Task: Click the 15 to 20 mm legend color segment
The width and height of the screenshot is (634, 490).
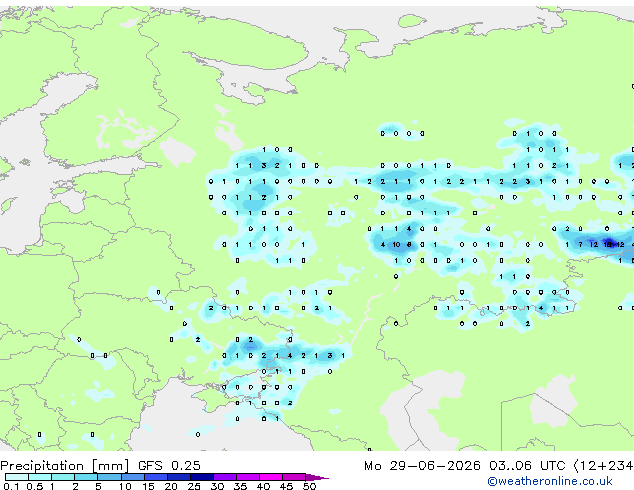Action: [x=156, y=477]
